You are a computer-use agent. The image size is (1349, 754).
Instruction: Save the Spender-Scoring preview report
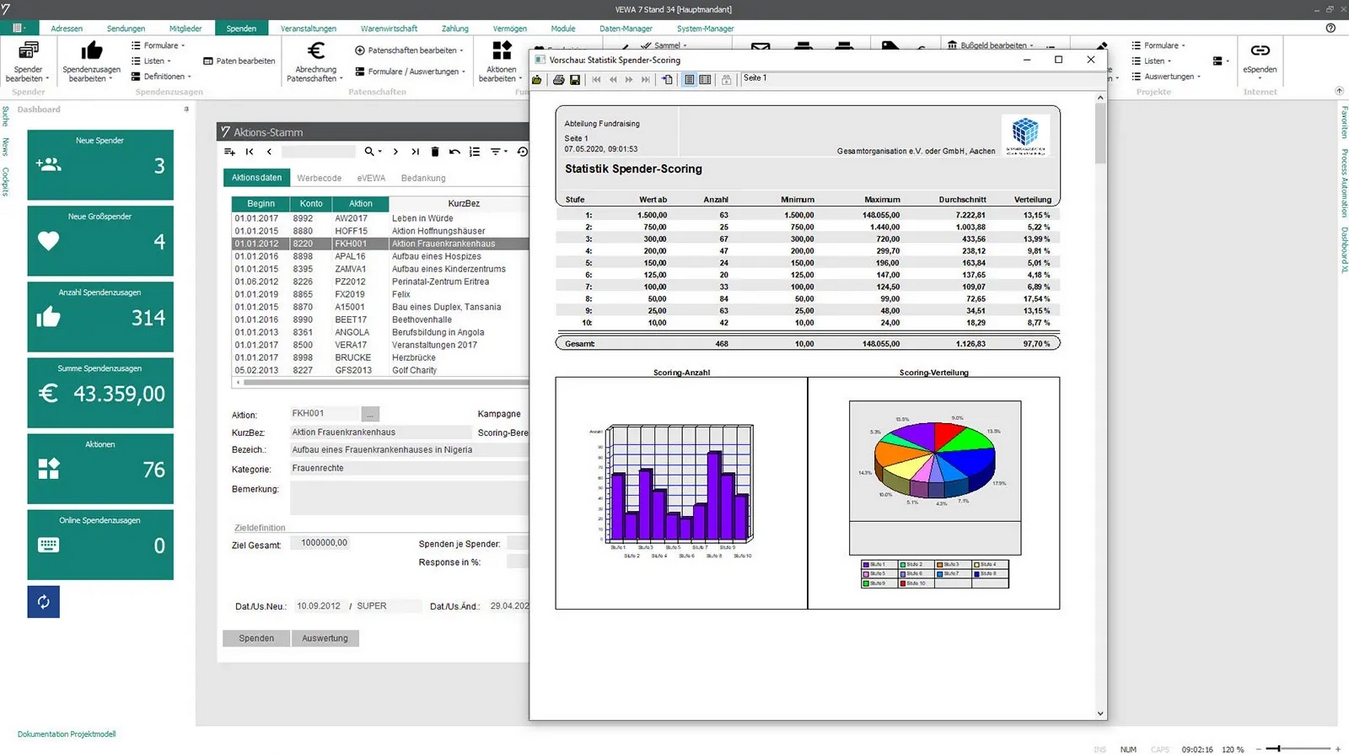click(575, 80)
